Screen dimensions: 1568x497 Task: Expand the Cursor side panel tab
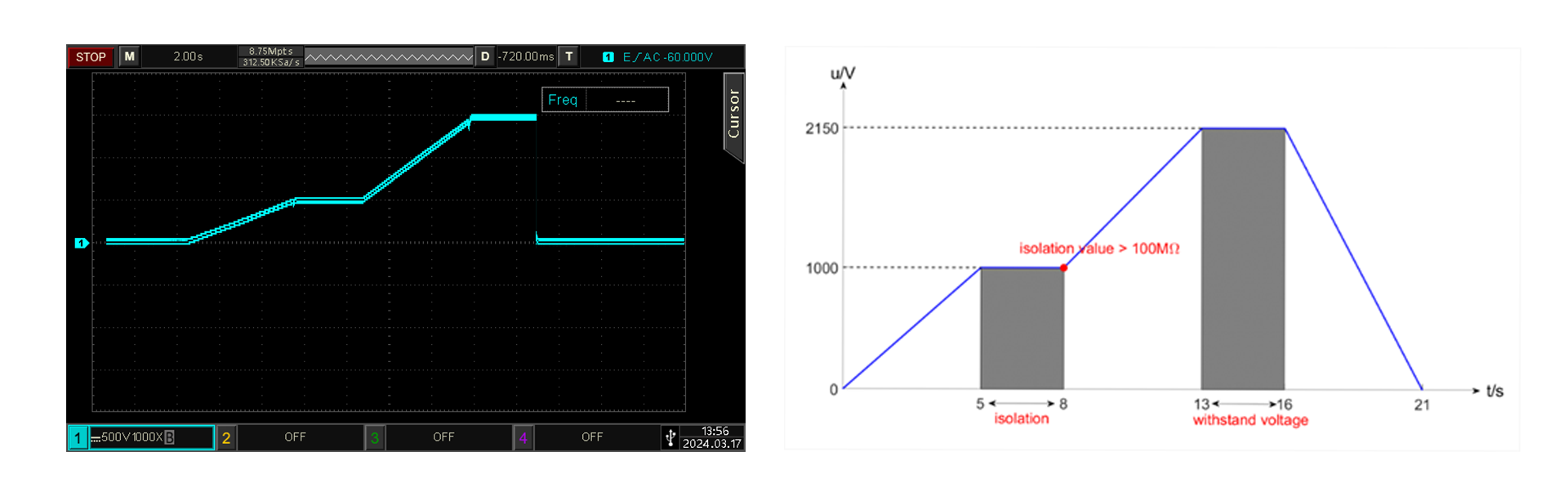click(733, 114)
